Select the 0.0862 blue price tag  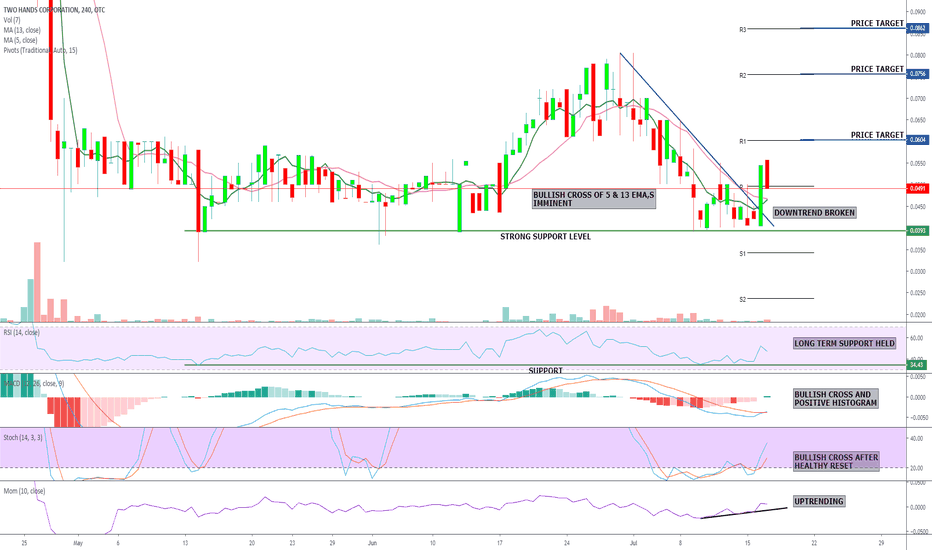918,28
